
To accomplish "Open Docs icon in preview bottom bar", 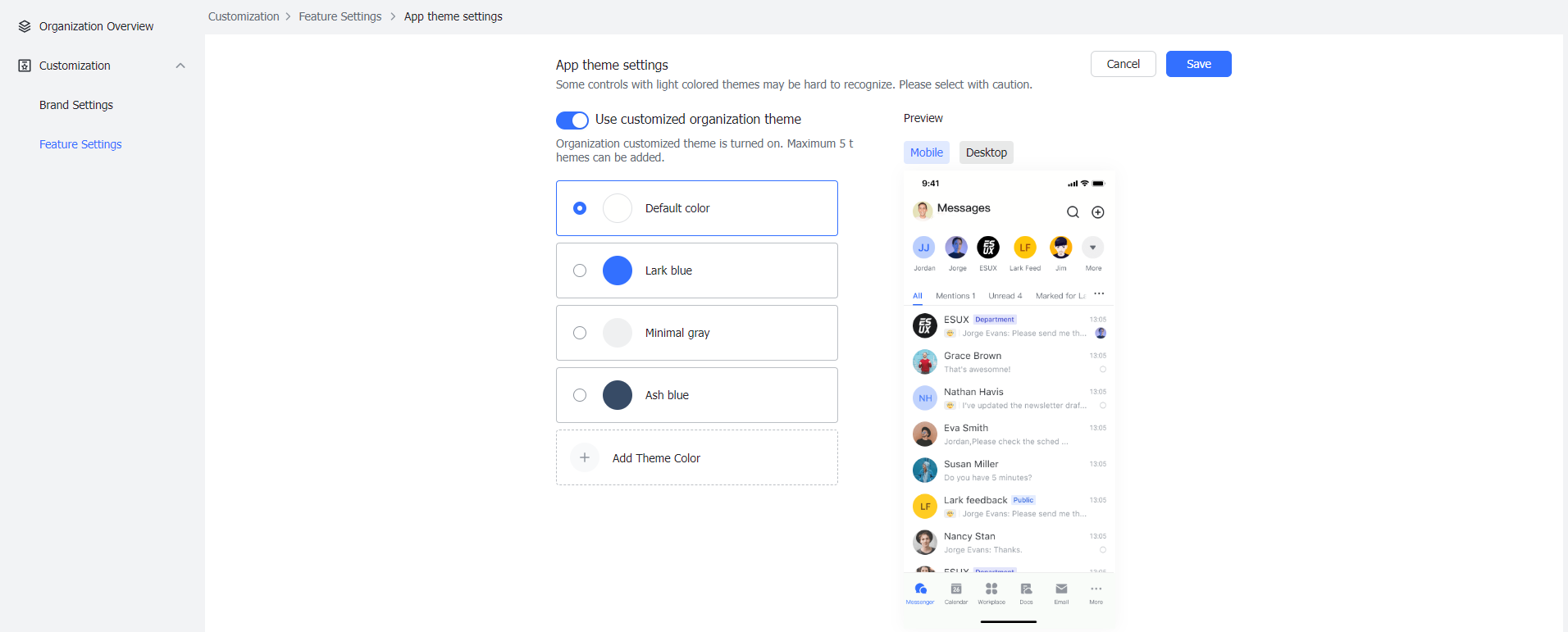I will pyautogui.click(x=1026, y=589).
